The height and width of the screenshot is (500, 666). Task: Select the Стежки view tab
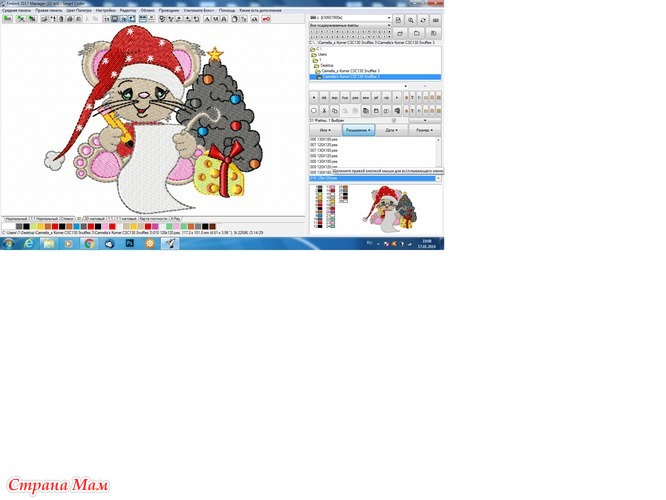(x=67, y=219)
